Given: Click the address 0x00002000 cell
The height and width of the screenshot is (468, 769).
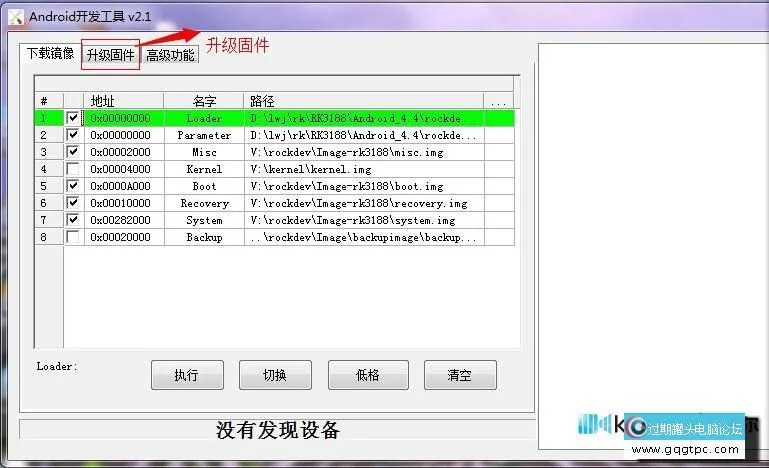Looking at the screenshot, I should [124, 152].
